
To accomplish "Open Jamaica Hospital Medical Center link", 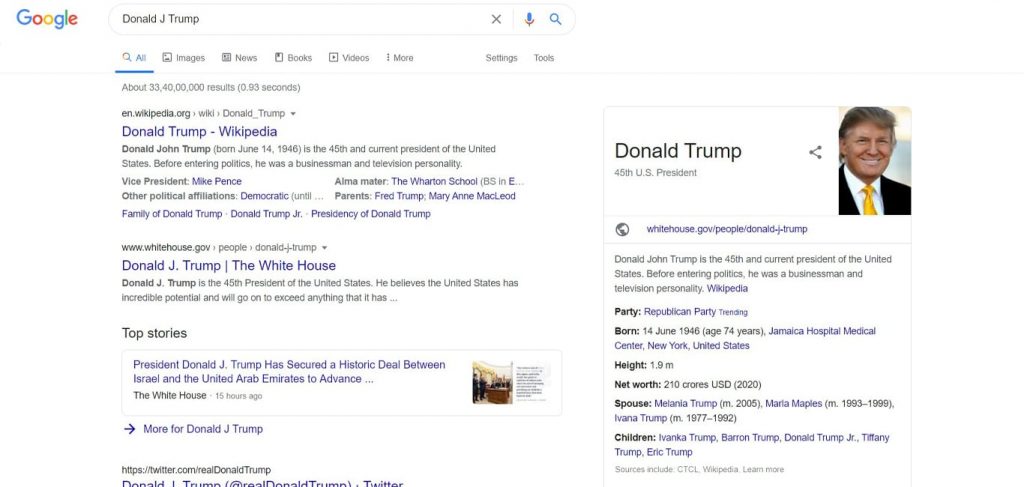I will pos(744,338).
